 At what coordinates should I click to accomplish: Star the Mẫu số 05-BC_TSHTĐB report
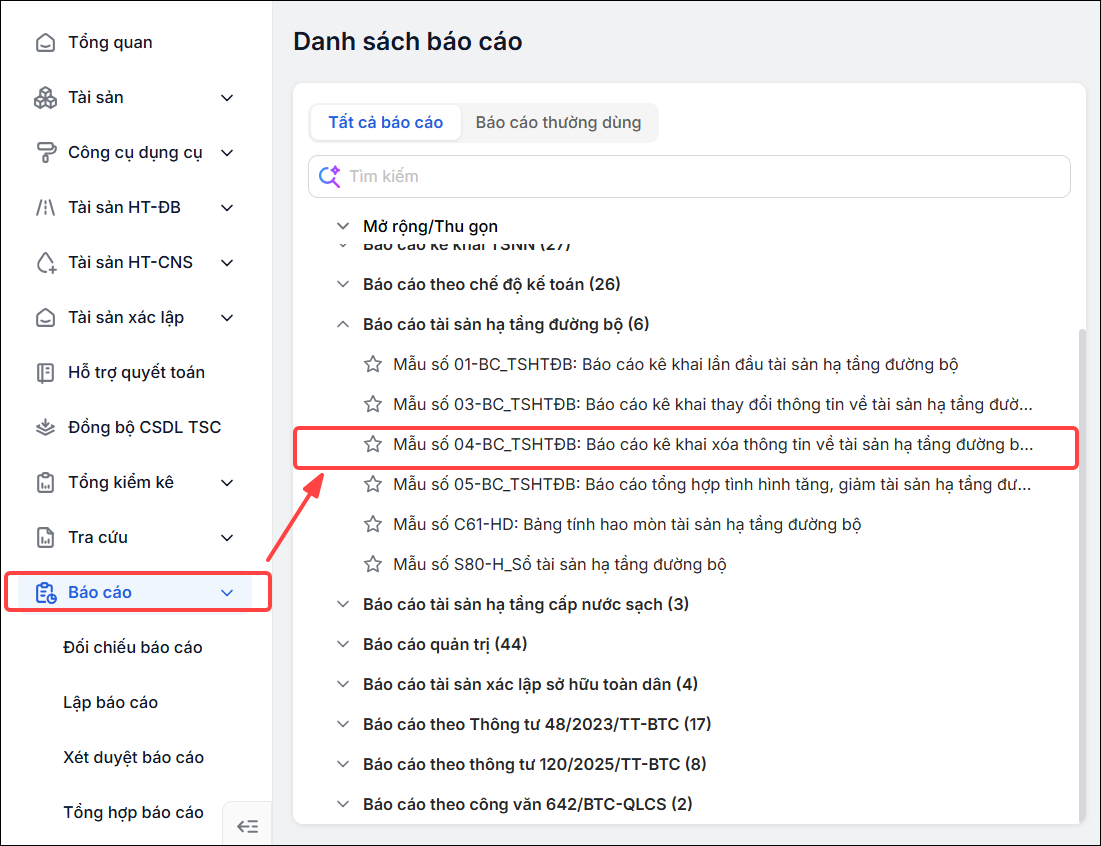pos(373,484)
